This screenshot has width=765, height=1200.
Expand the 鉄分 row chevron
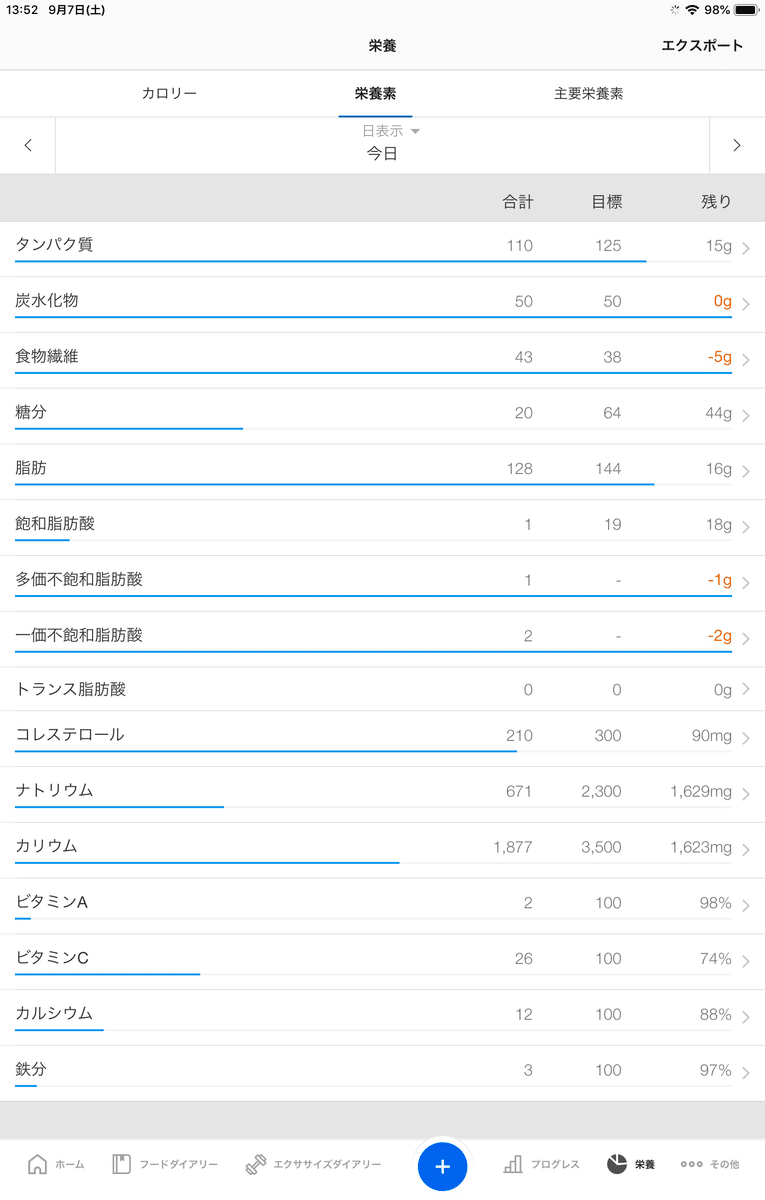tap(746, 1073)
